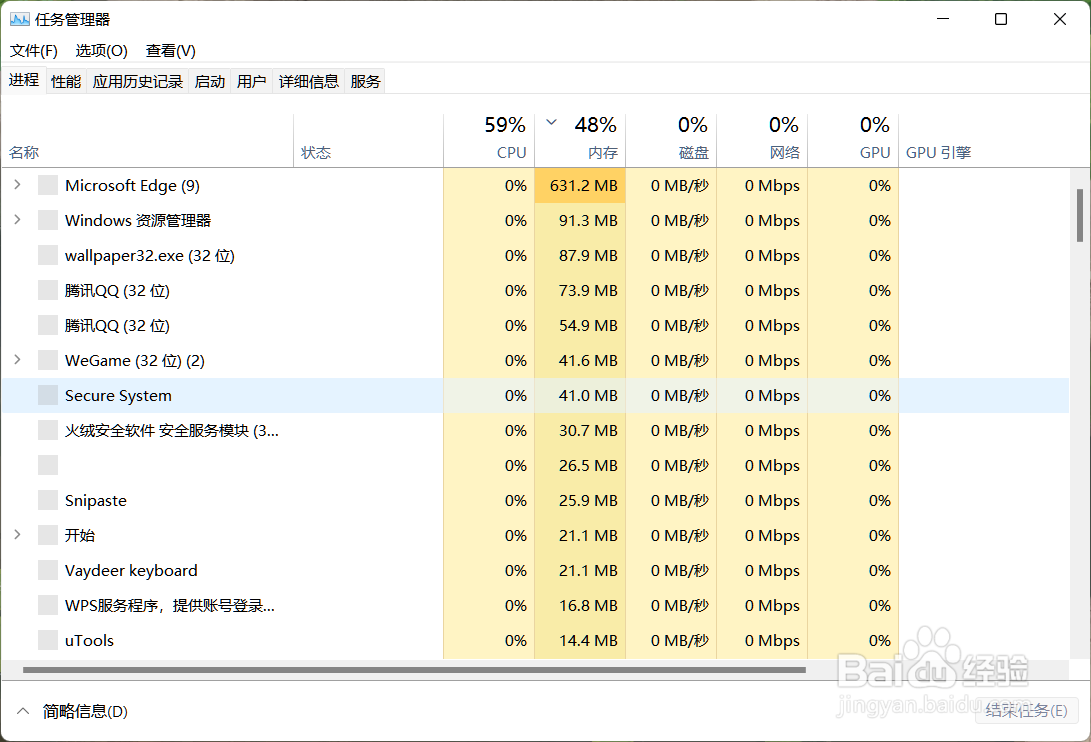Click the 91.3 MB memory cell
Image resolution: width=1091 pixels, height=742 pixels.
pyautogui.click(x=580, y=221)
